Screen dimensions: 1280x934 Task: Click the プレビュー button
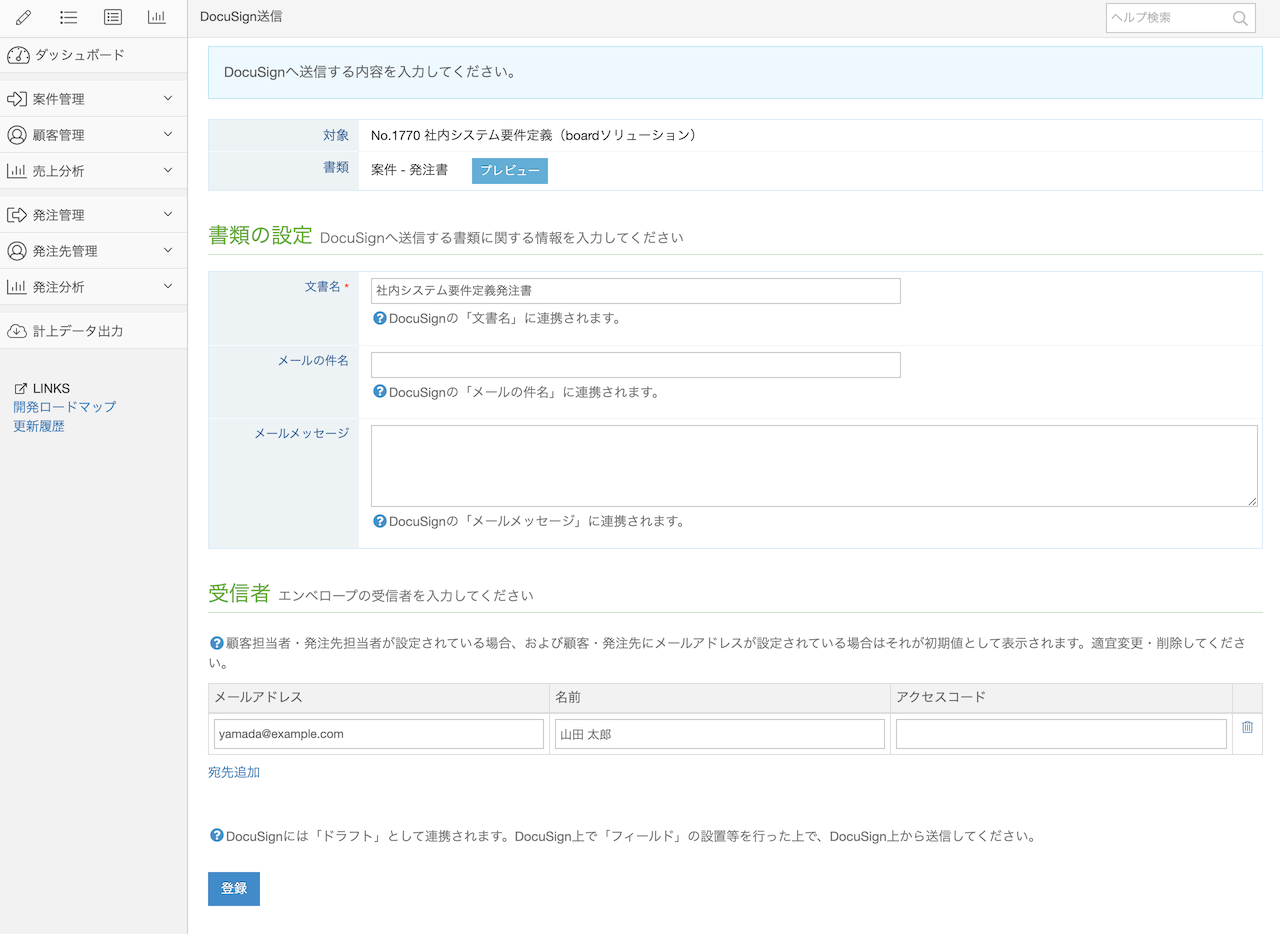point(510,171)
